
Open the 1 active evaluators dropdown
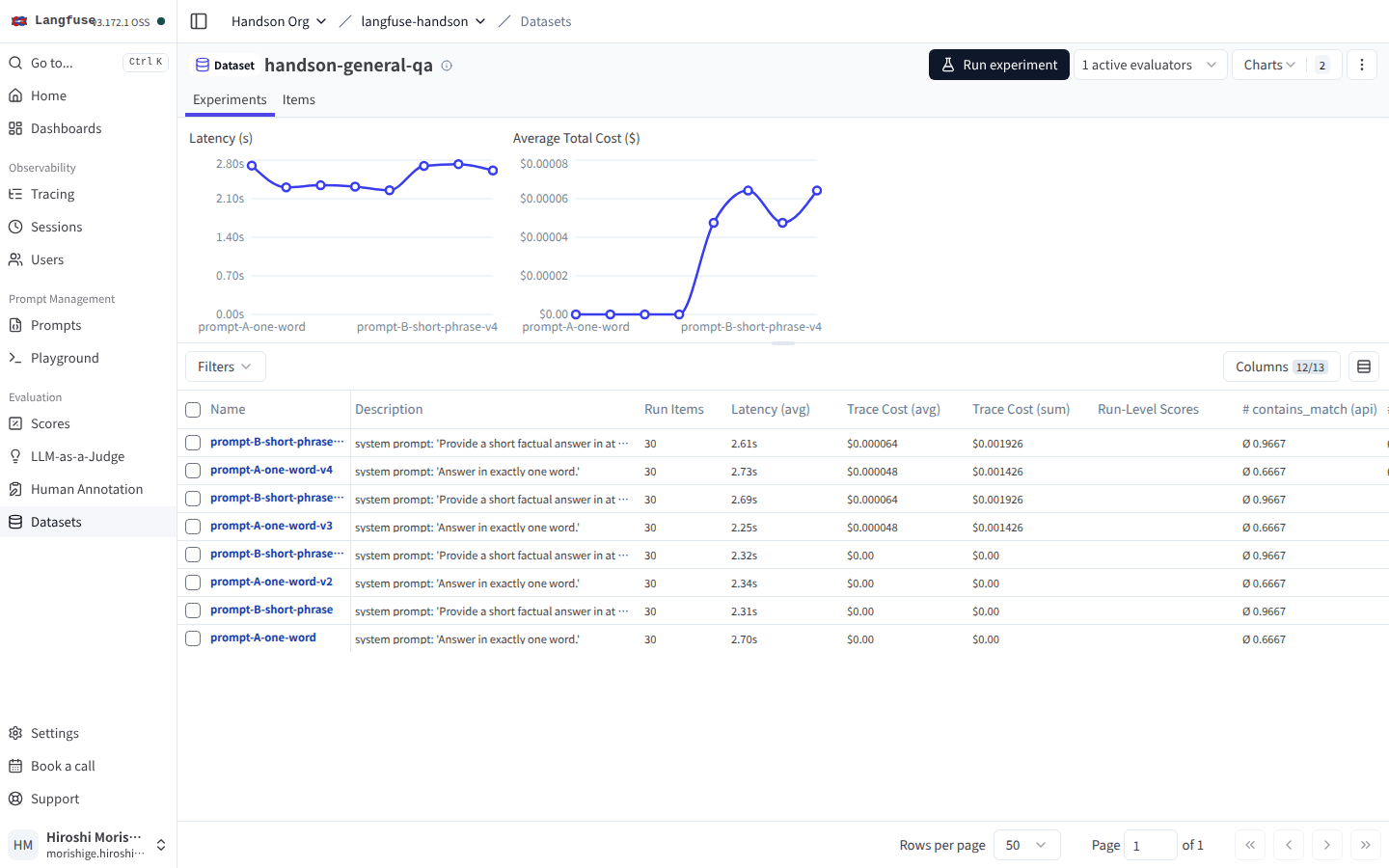tap(1150, 65)
